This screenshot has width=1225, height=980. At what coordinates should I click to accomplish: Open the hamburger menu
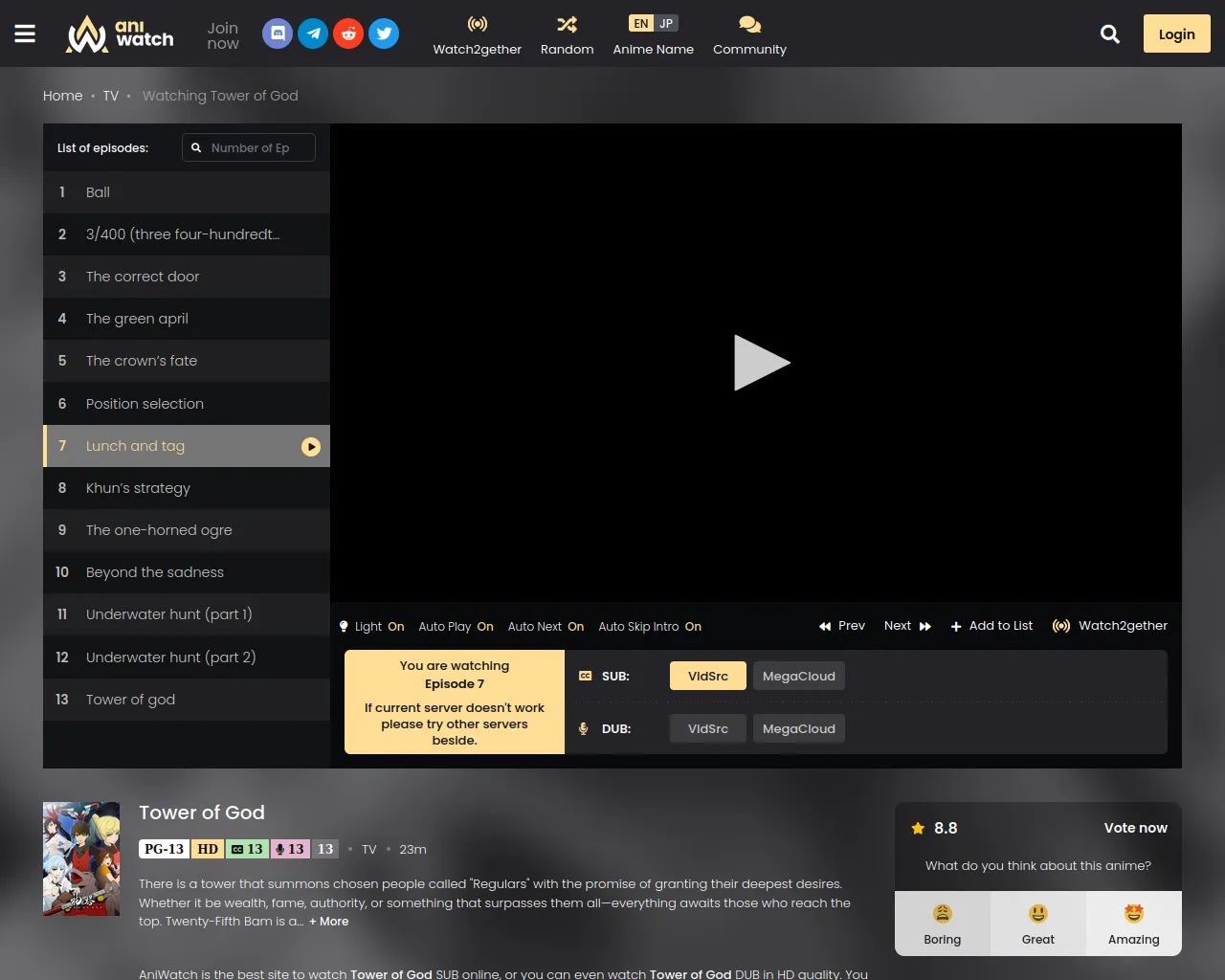pyautogui.click(x=25, y=33)
